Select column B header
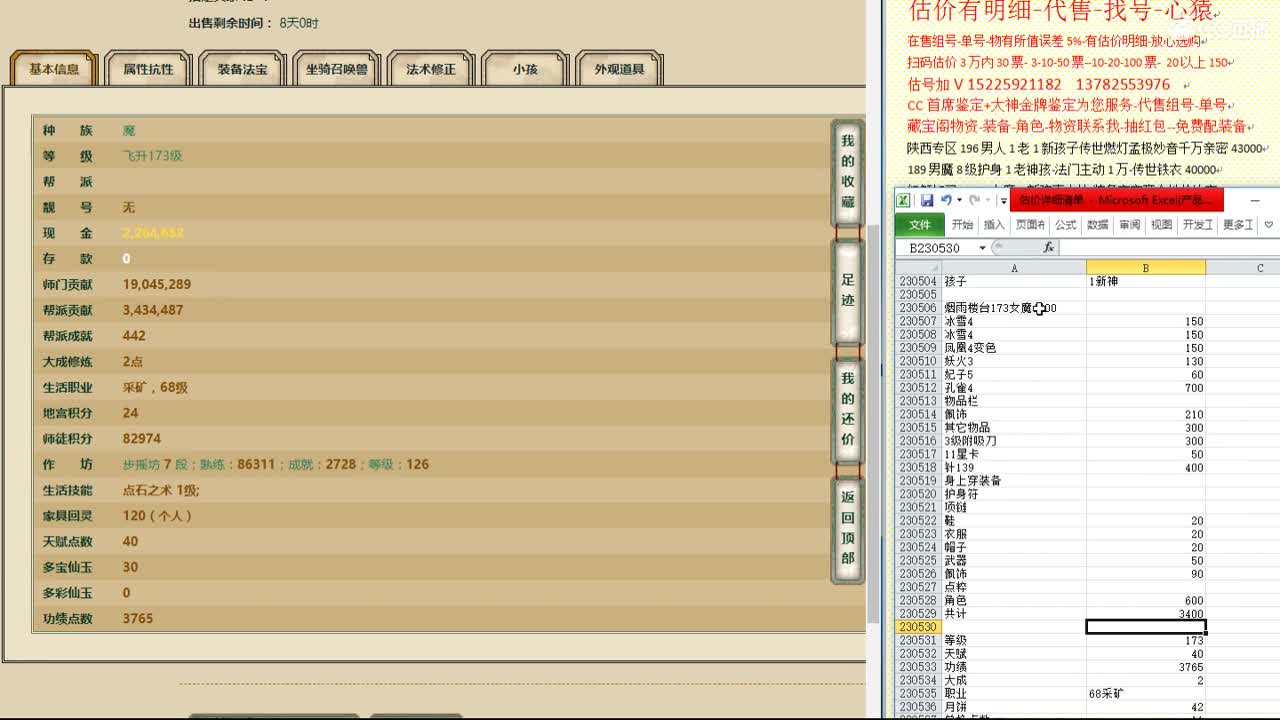This screenshot has height=720, width=1280. coord(1146,267)
